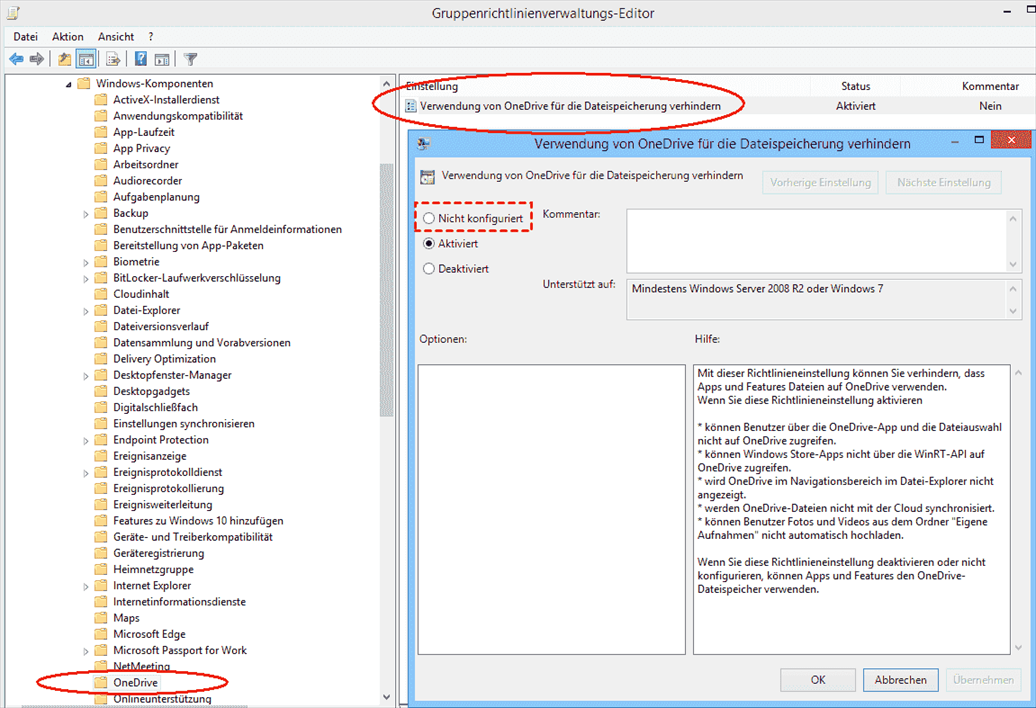Click the filter funnel toolbar icon
Image resolution: width=1036 pixels, height=708 pixels.
pos(190,59)
